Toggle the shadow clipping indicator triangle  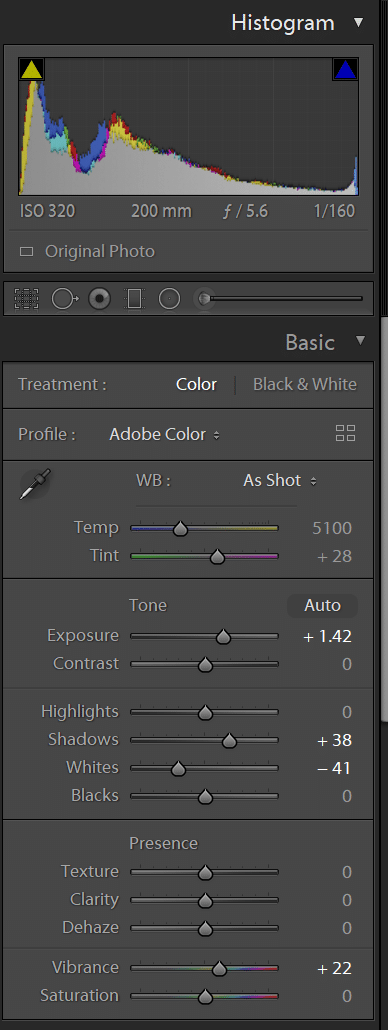tap(32, 70)
